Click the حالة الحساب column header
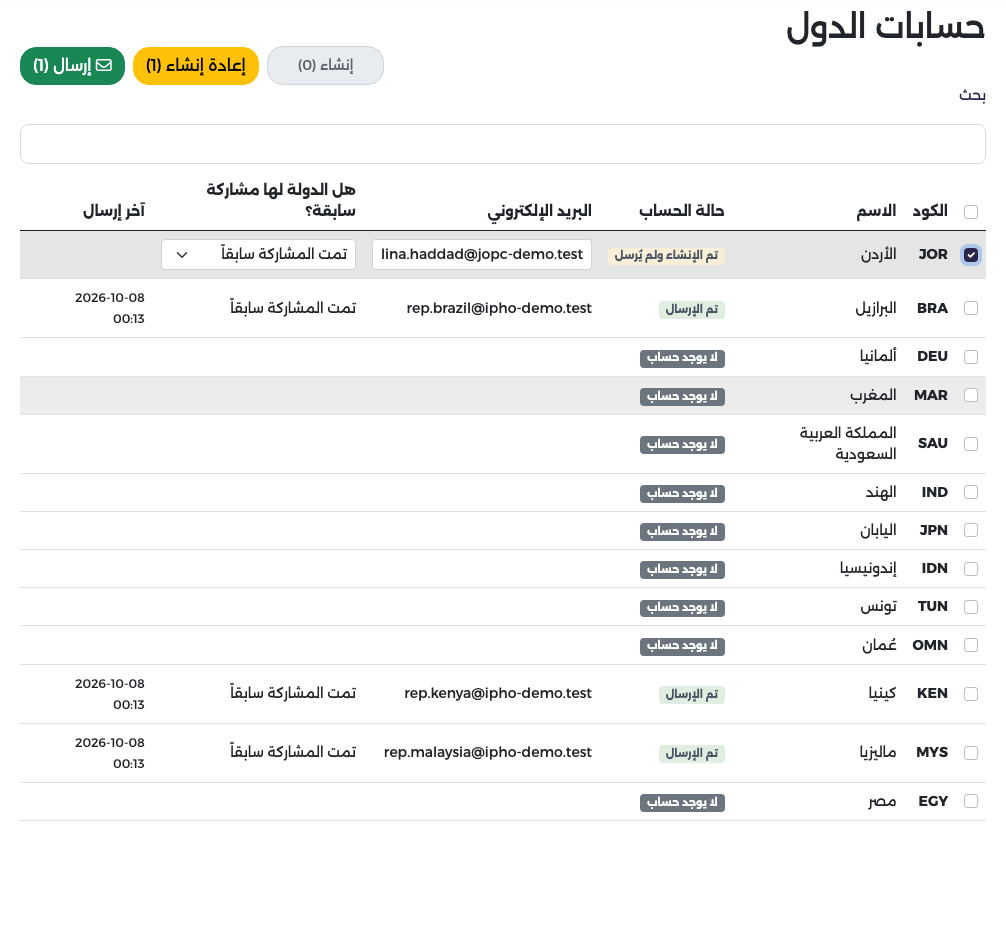The image size is (1006, 933). tap(681, 211)
